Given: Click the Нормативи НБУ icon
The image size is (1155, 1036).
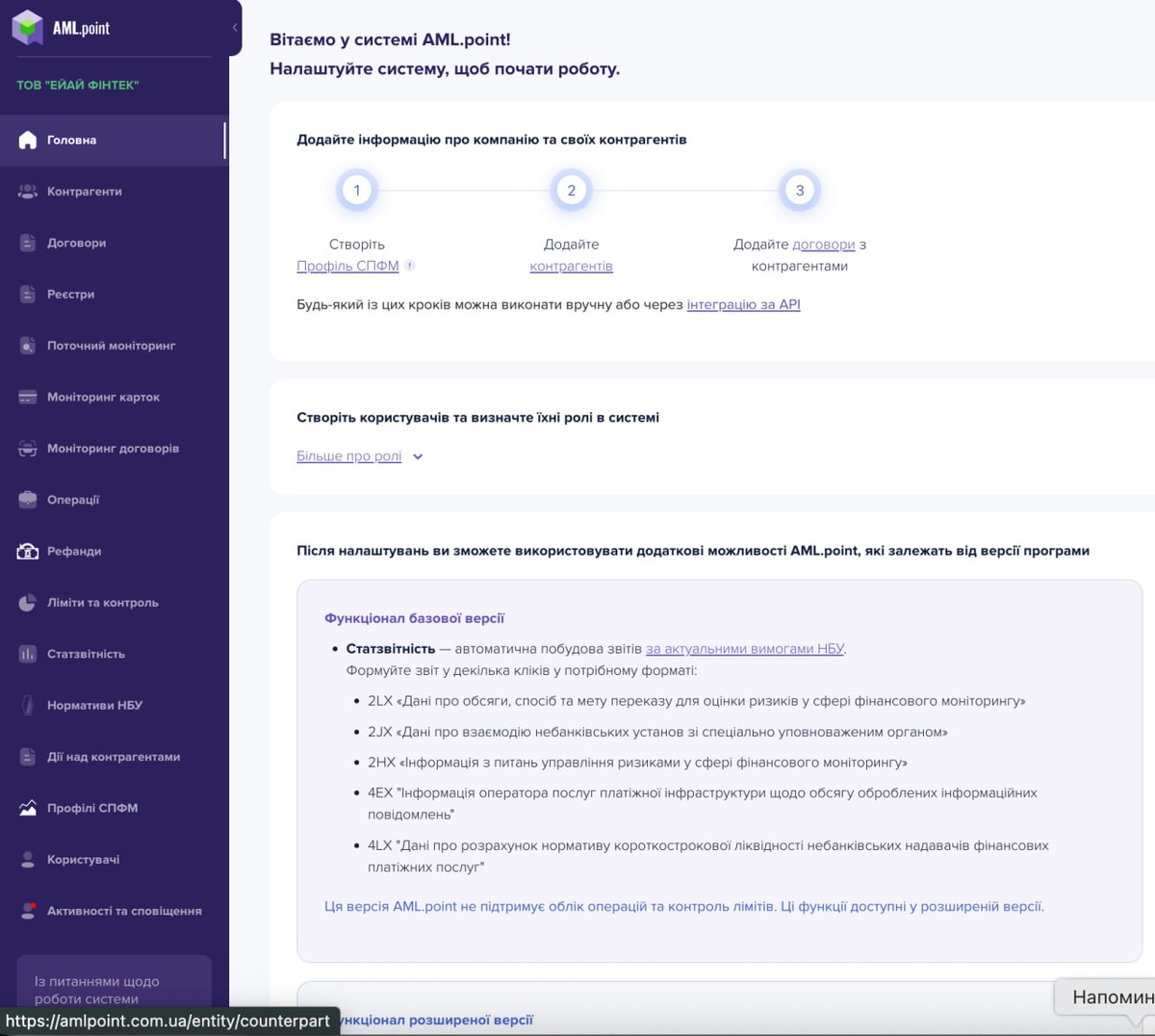Looking at the screenshot, I should [28, 706].
